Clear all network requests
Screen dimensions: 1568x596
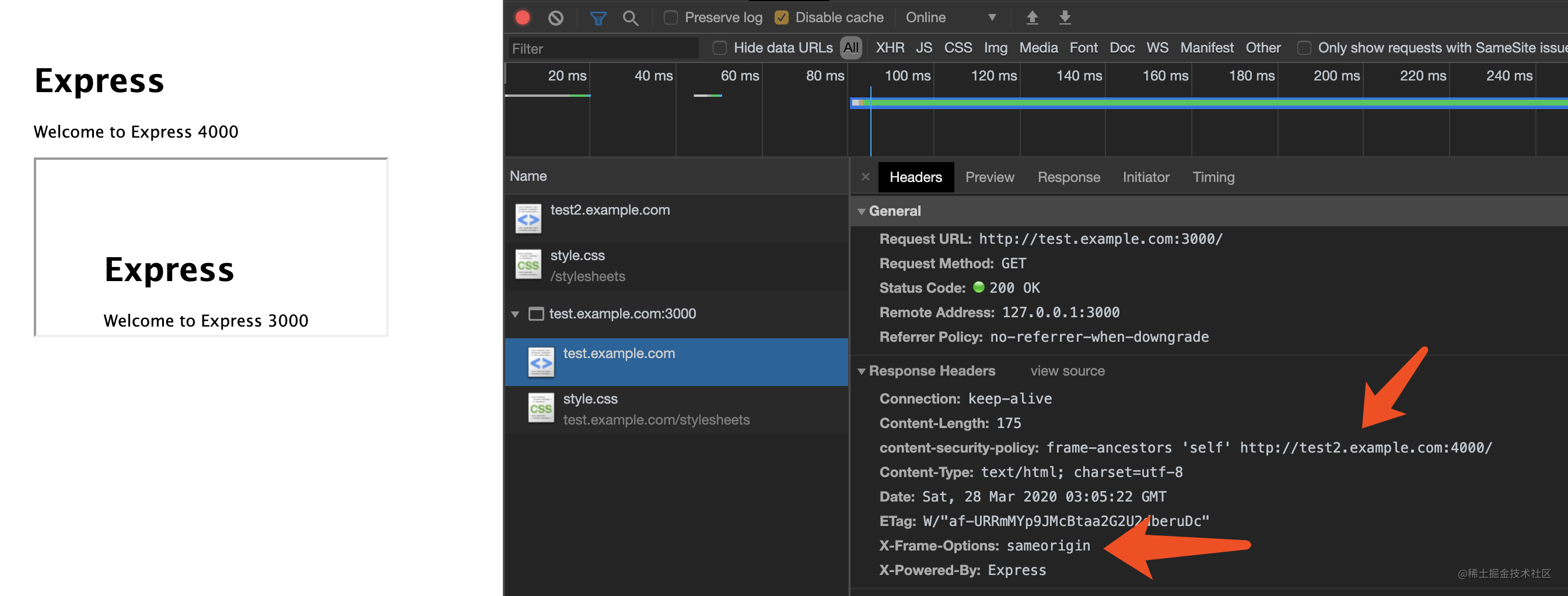point(555,17)
